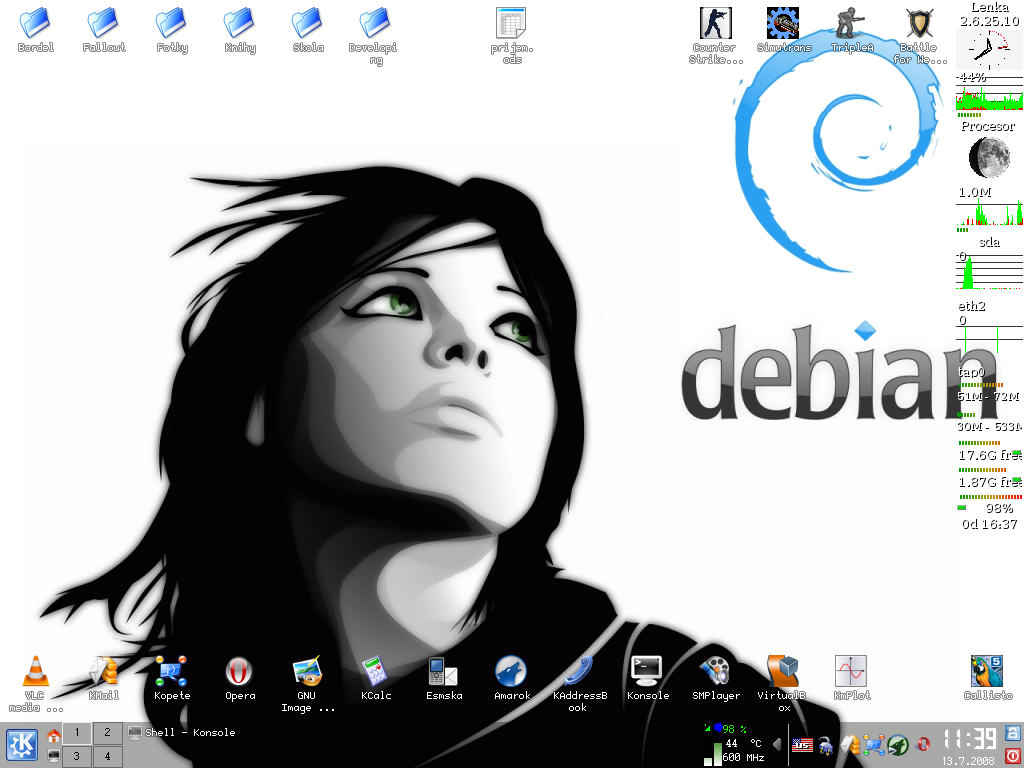Expand the hidden system tray icons arrow

pos(777,744)
